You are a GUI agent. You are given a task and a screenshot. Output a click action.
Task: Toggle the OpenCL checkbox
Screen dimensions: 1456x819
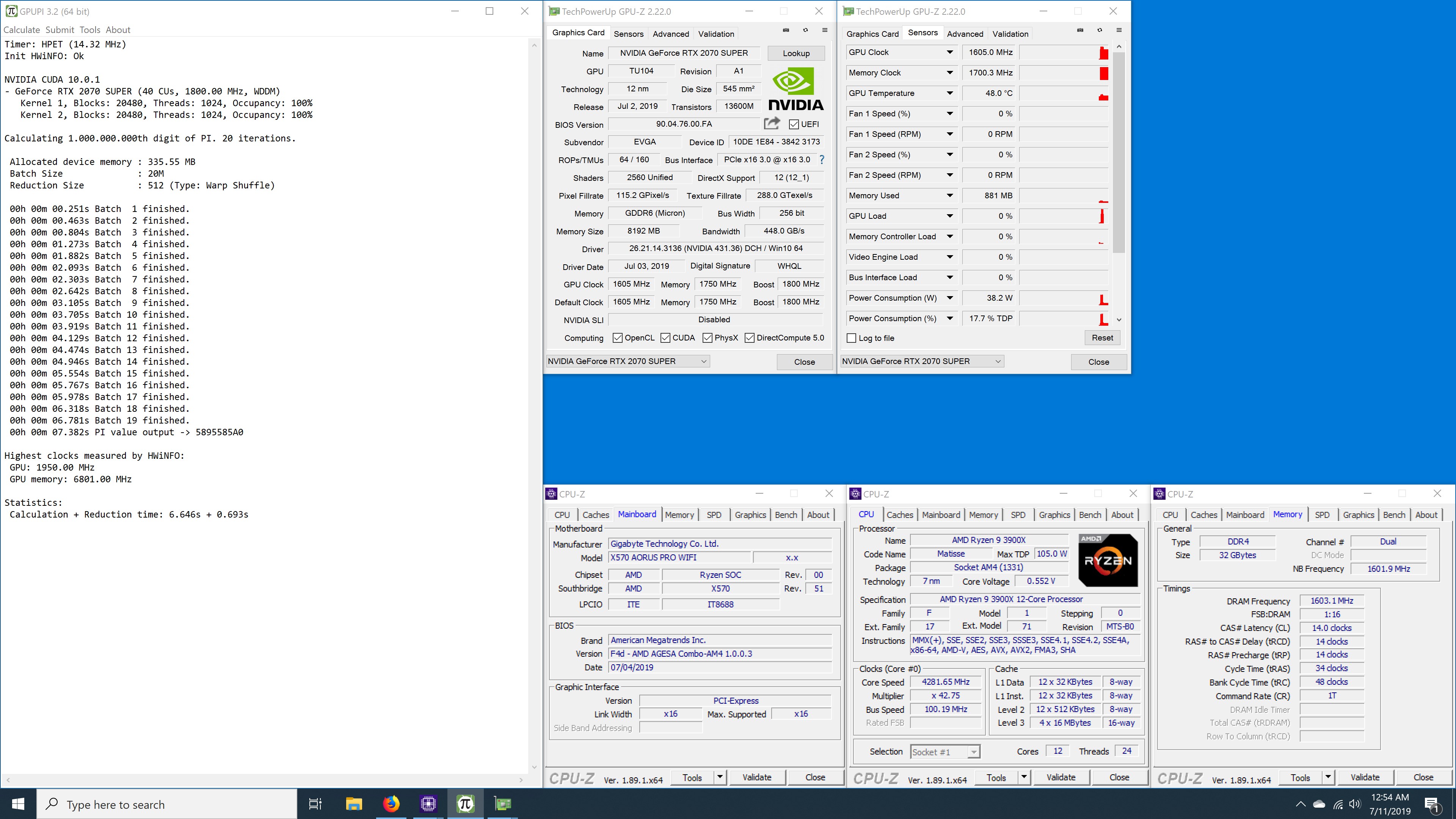618,338
